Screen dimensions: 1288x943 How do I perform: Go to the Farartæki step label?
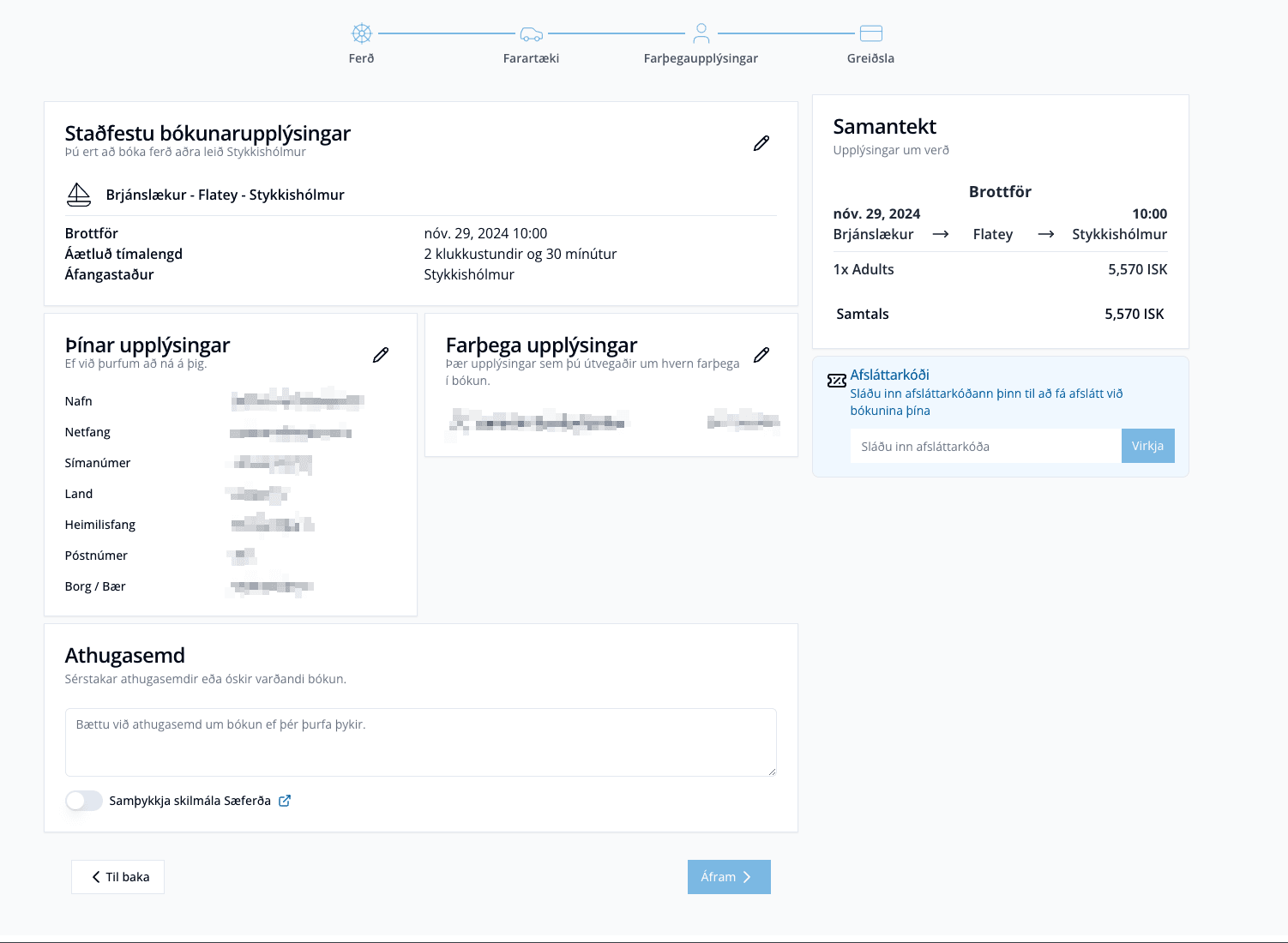coord(531,58)
